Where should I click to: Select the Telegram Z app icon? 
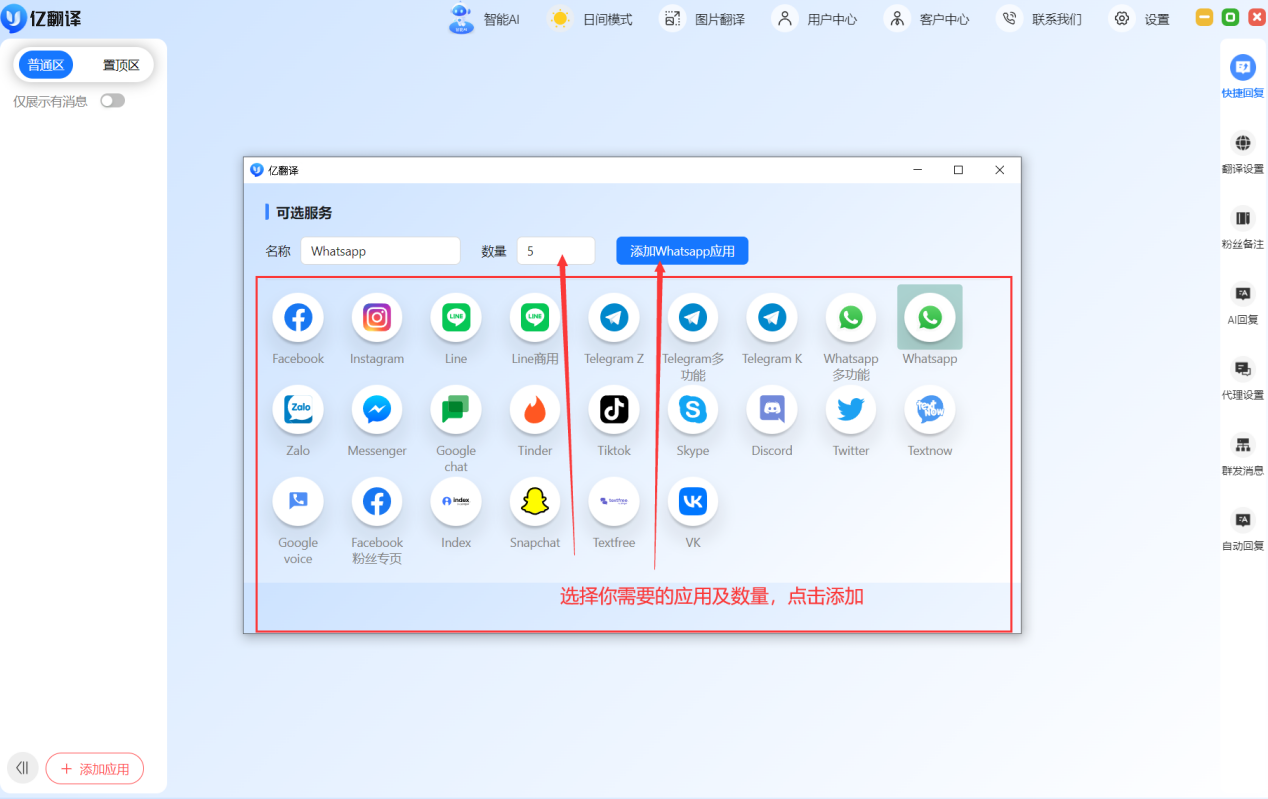click(x=613, y=316)
